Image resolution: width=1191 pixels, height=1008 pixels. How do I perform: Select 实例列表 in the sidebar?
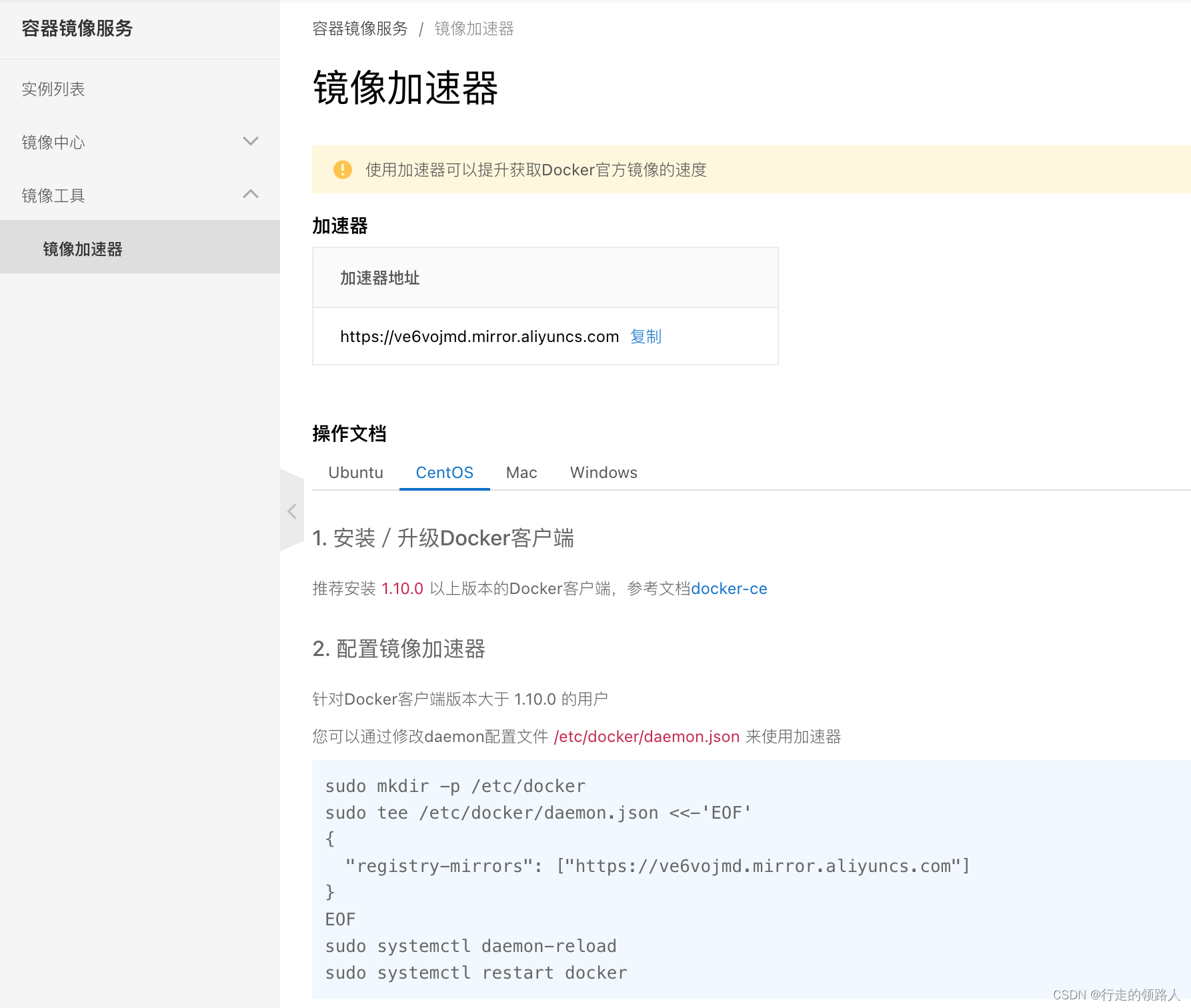[x=53, y=89]
